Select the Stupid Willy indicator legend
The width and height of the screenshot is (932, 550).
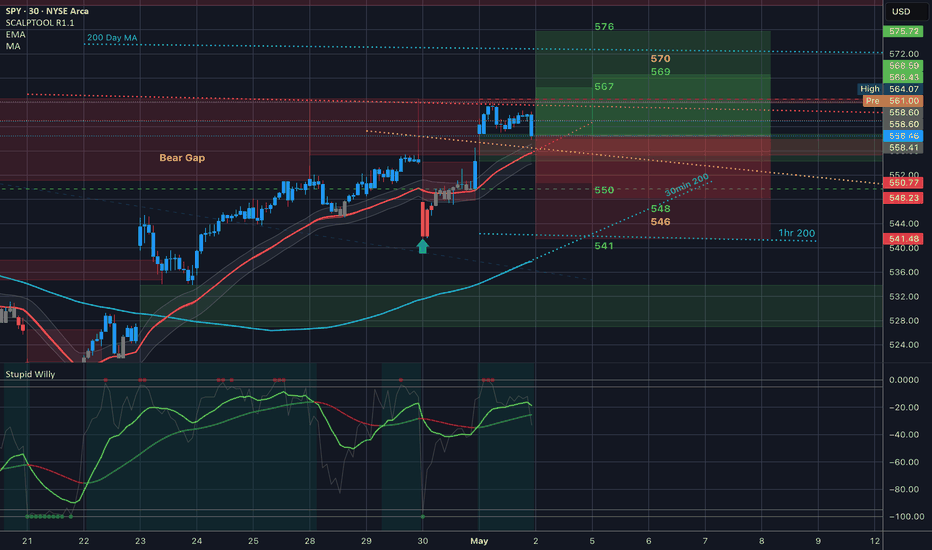point(30,374)
